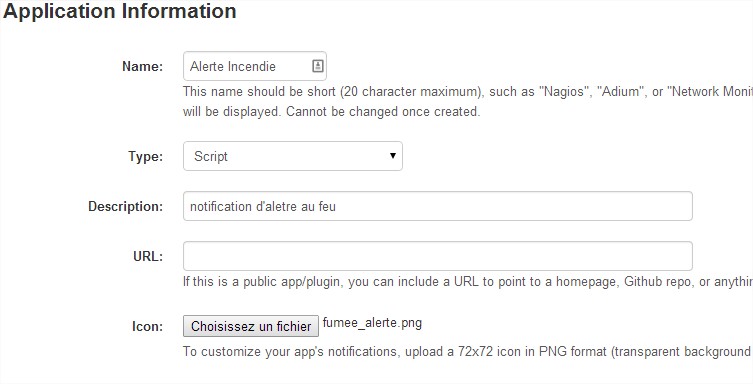Click the contact autofill icon in Name field
This screenshot has width=753, height=384.
click(x=318, y=66)
